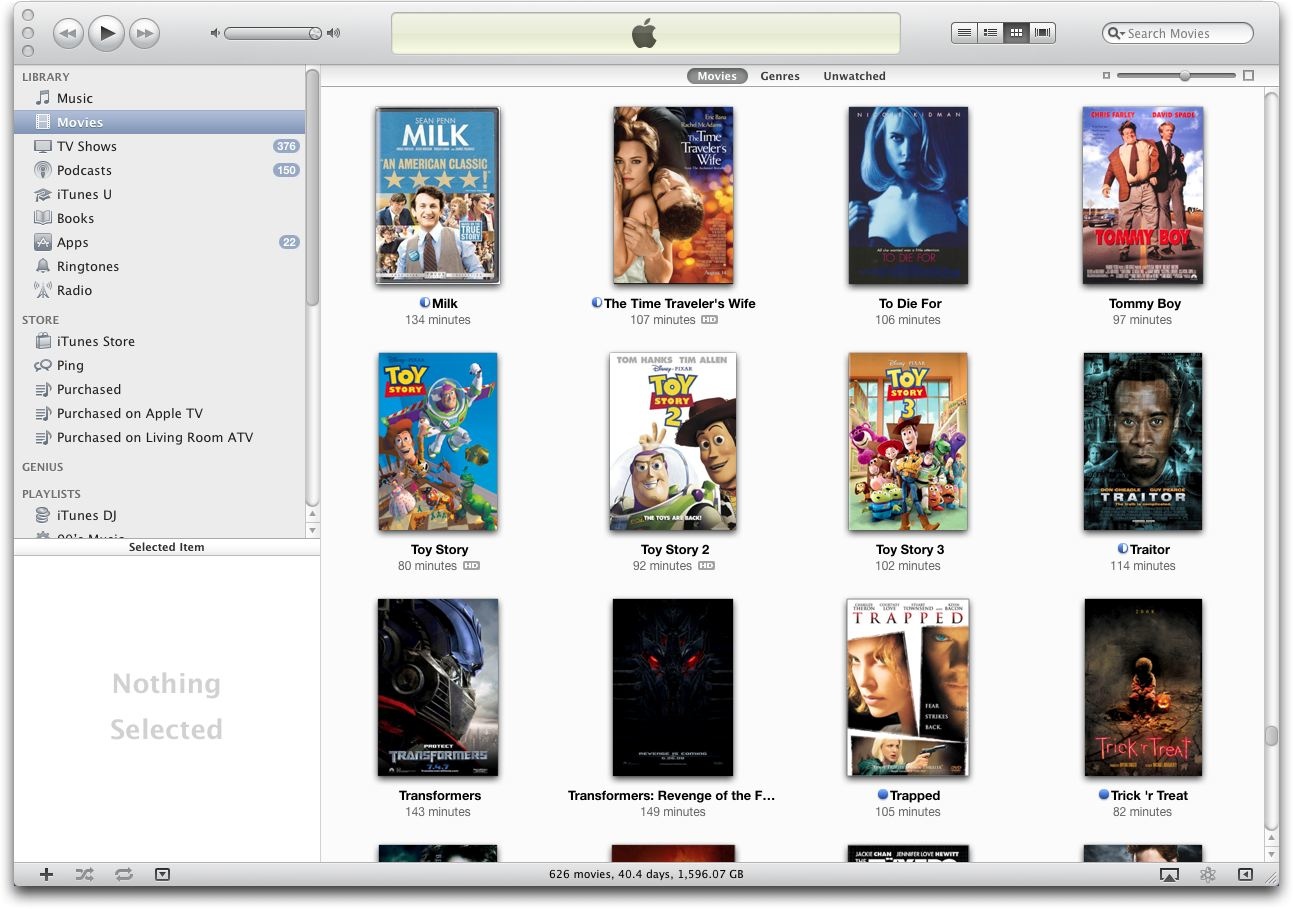Select the Toy Story 2 poster
Screen dimensions: 1293x909
coord(673,442)
